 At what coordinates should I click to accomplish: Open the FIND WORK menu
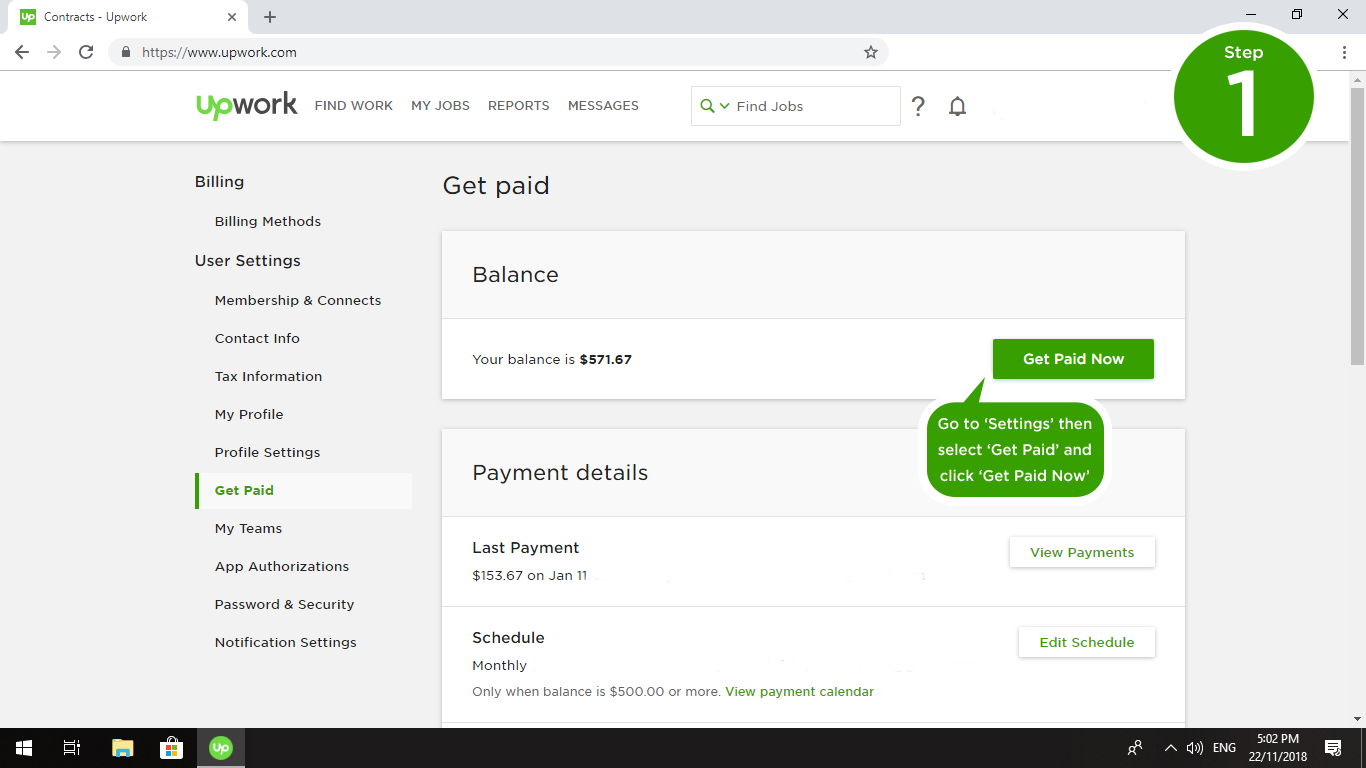click(353, 106)
